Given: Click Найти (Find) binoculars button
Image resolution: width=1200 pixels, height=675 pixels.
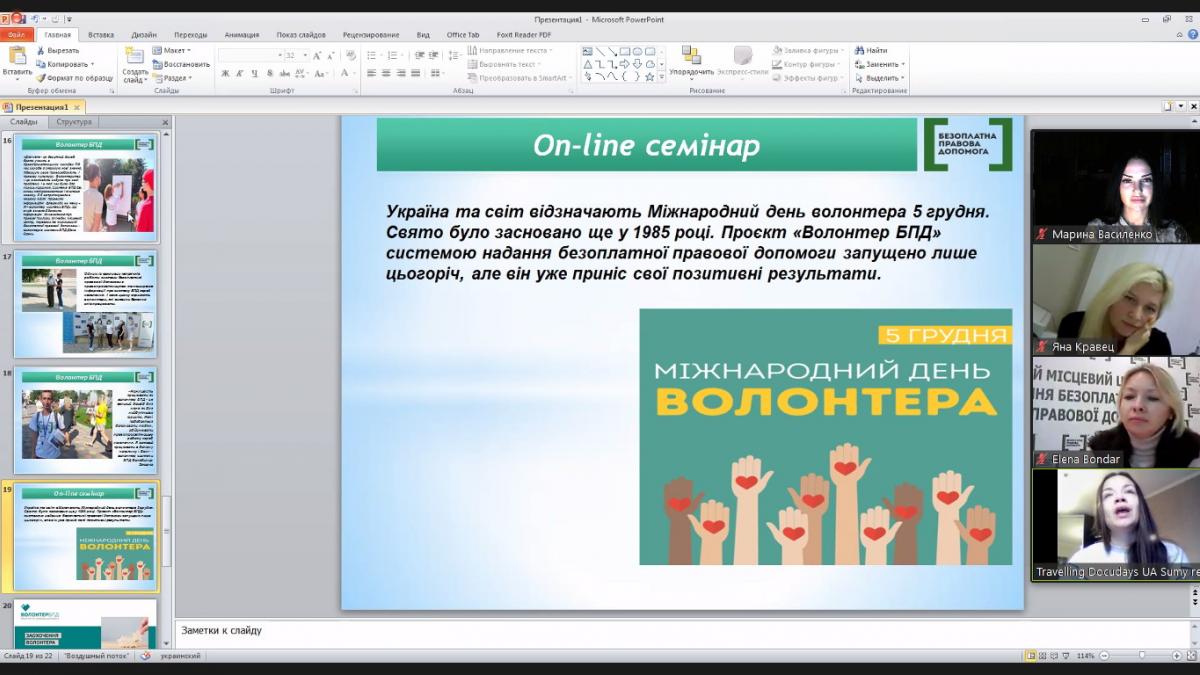Looking at the screenshot, I should point(870,50).
